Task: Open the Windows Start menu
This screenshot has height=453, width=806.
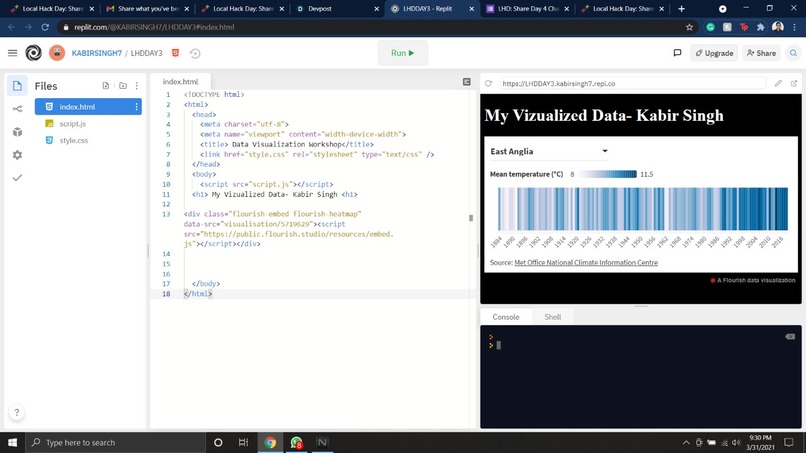Action: (12, 442)
